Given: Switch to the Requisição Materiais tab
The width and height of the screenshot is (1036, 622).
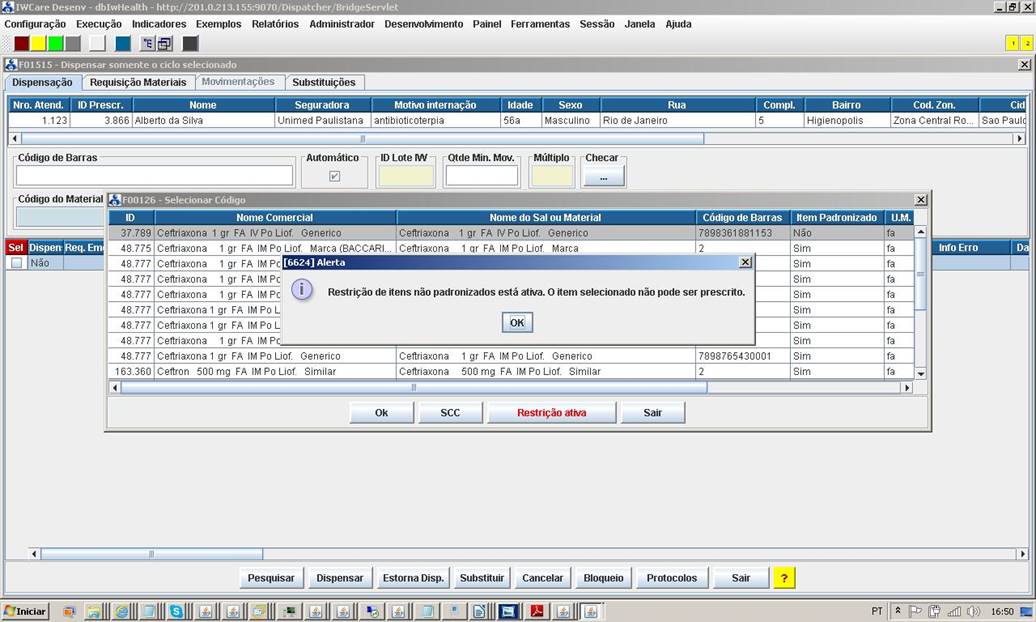Looking at the screenshot, I should tap(138, 82).
